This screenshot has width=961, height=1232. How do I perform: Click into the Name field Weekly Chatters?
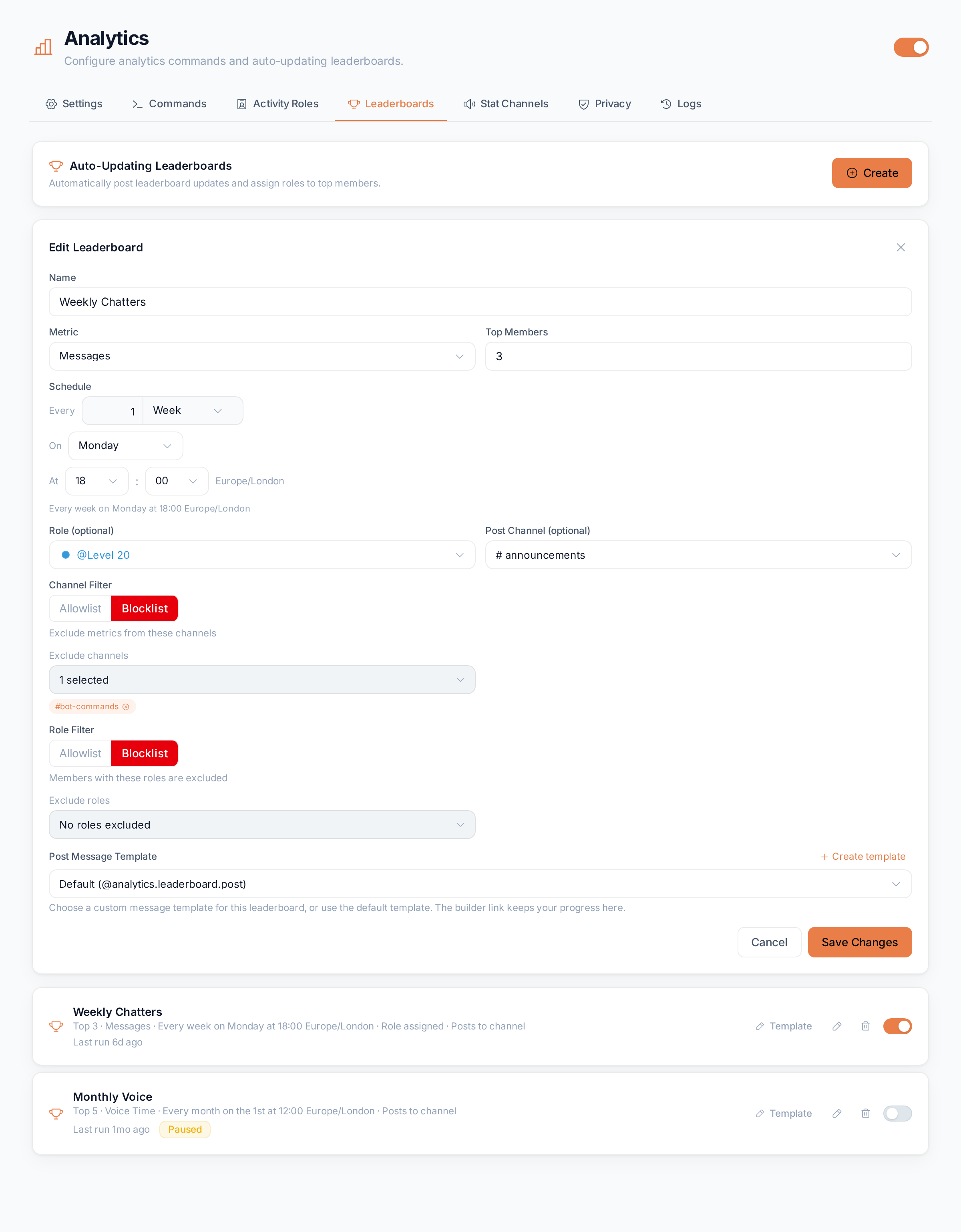480,302
